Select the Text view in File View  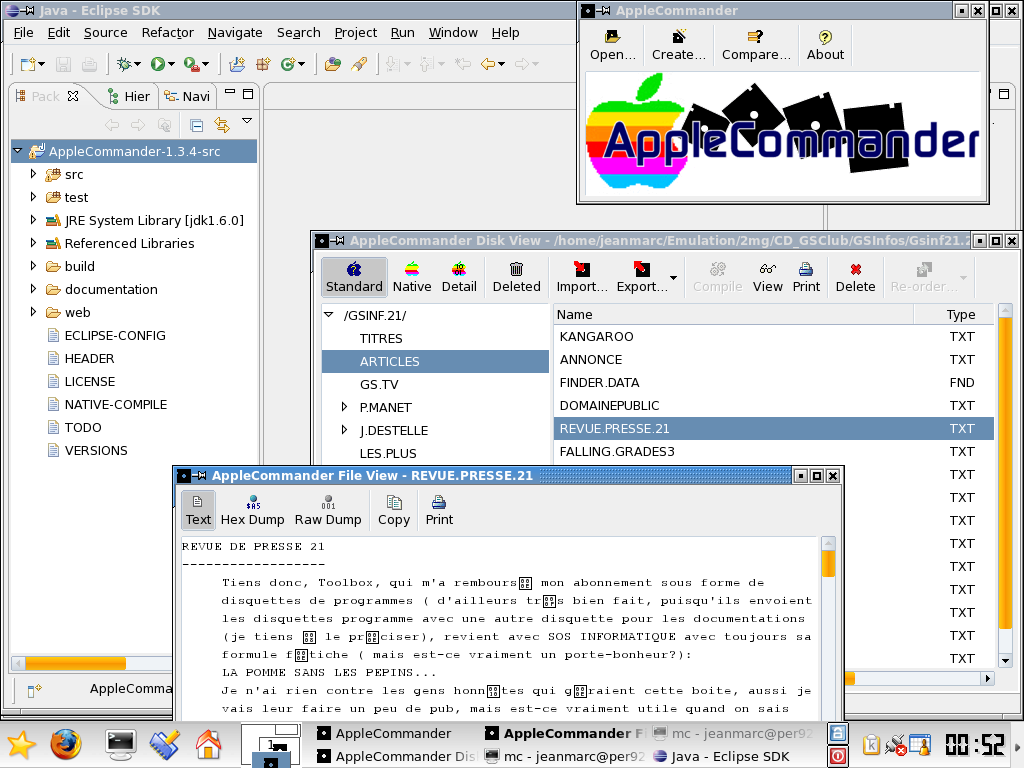[198, 511]
